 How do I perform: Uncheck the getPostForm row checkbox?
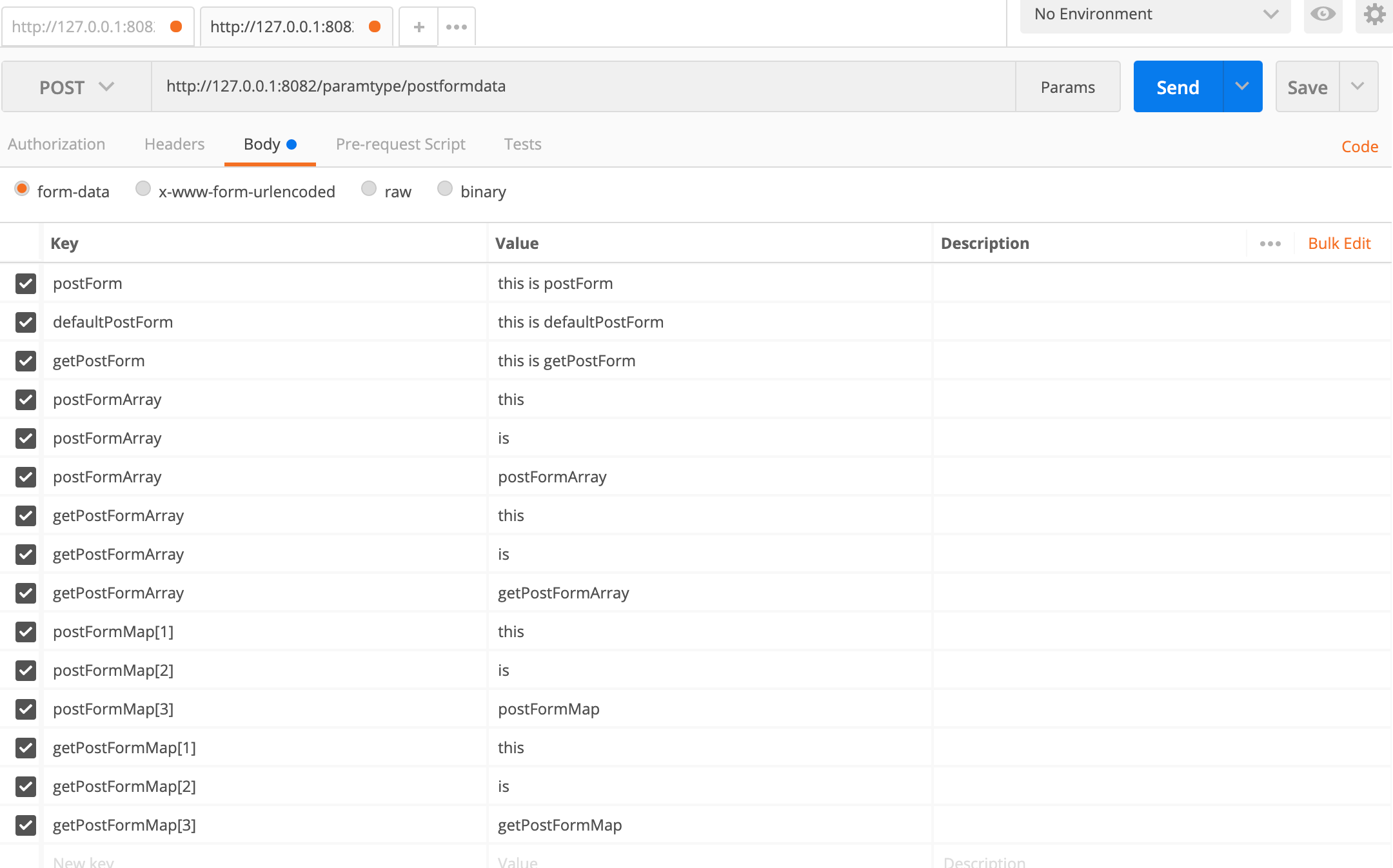coord(26,360)
